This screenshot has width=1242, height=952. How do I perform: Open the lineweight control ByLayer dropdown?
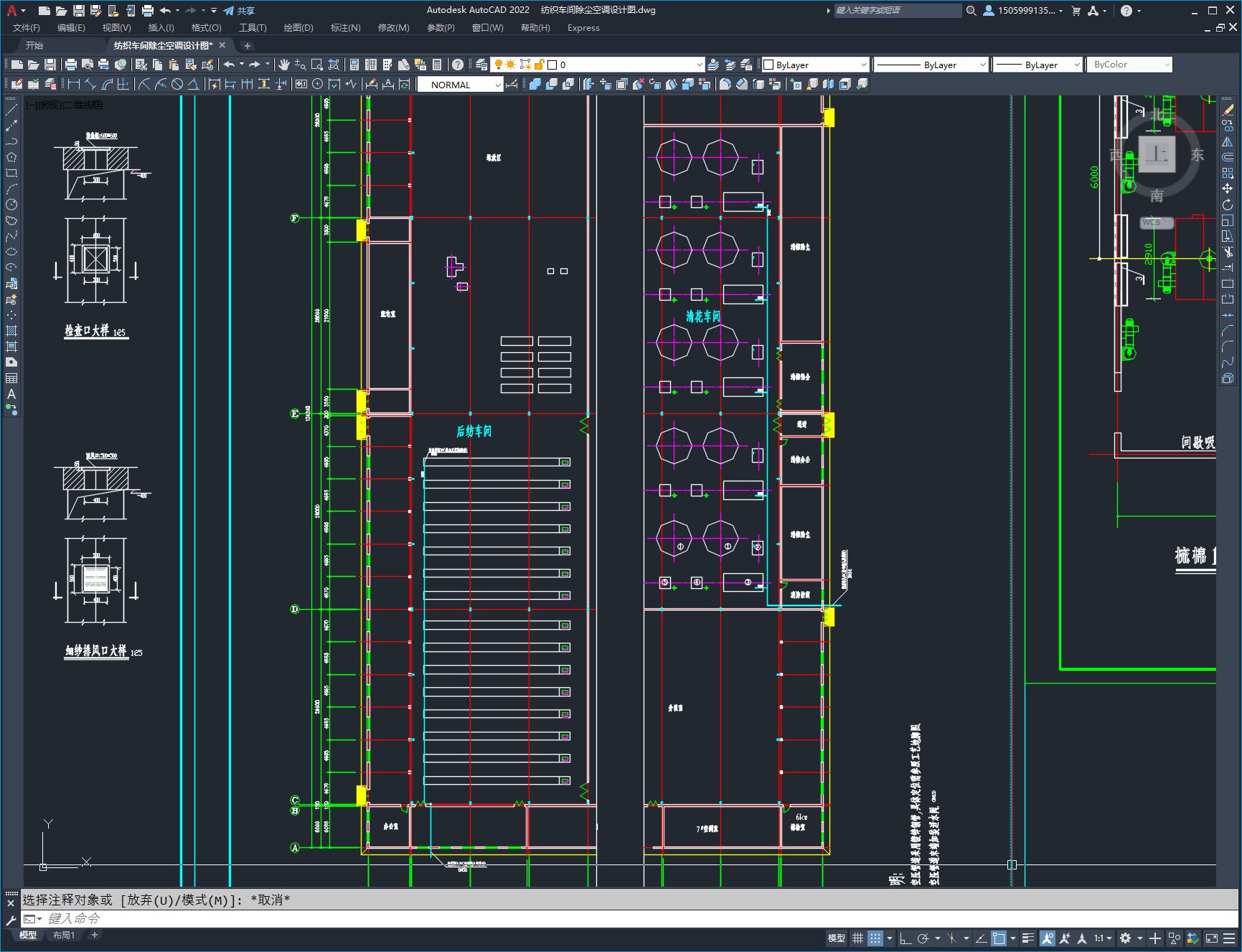pos(1038,65)
